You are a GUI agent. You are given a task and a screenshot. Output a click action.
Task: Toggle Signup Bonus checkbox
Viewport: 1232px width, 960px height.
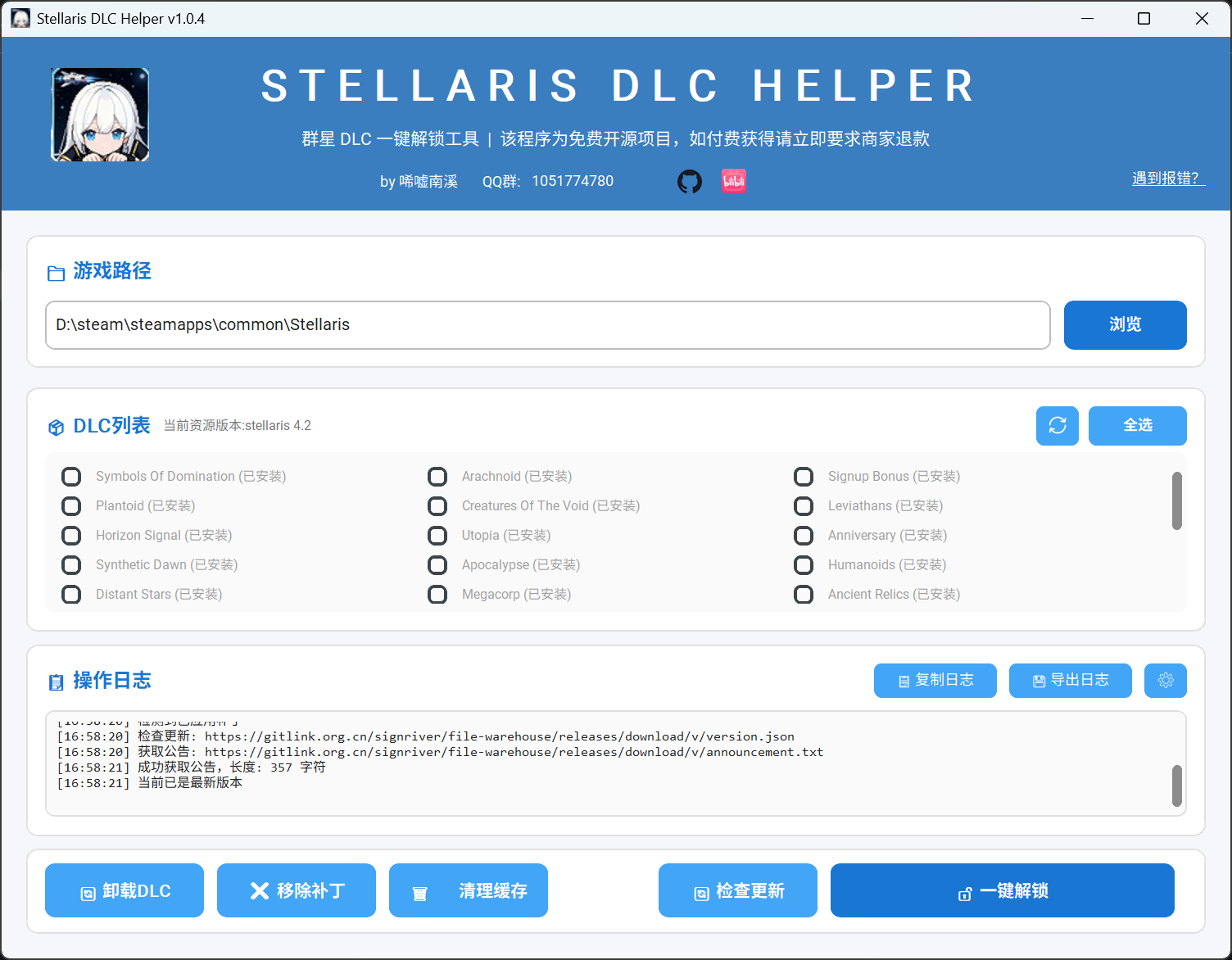(804, 477)
